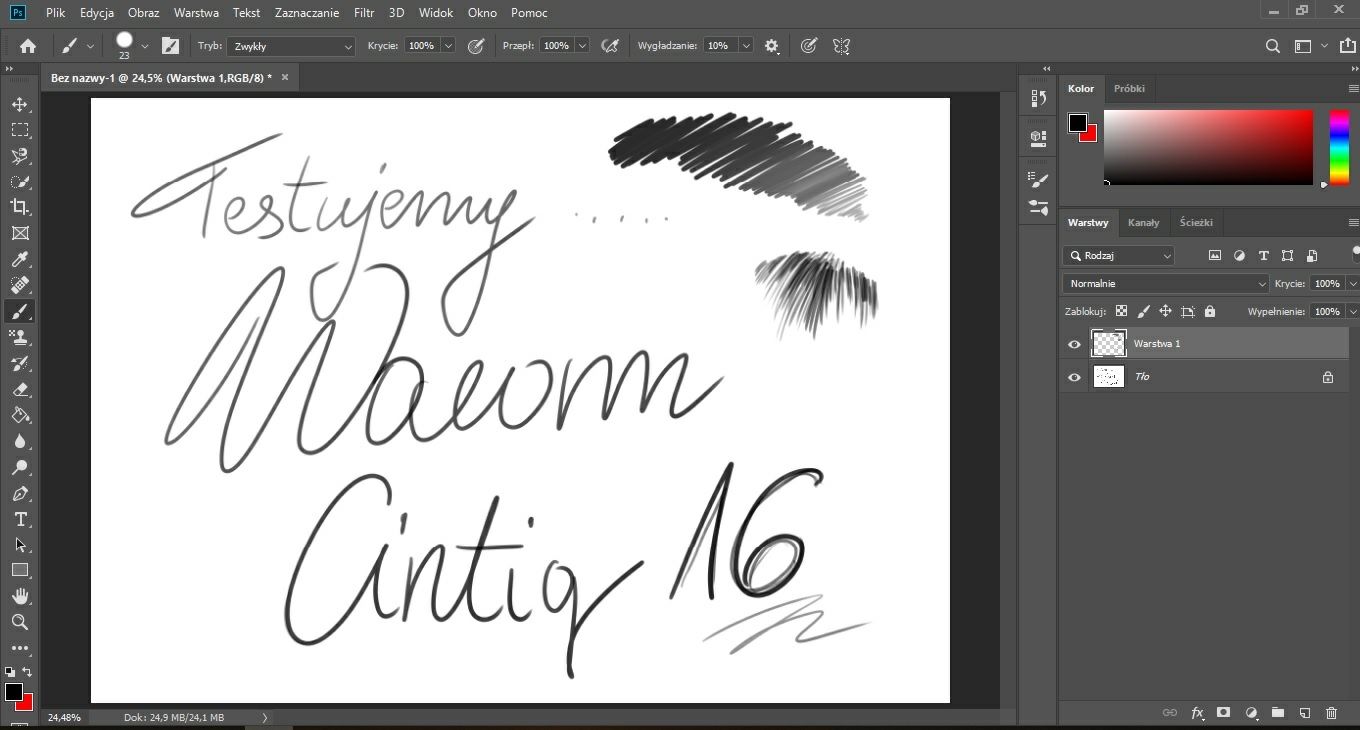This screenshot has height=730, width=1360.
Task: Toggle lock position icon
Action: click(1165, 312)
